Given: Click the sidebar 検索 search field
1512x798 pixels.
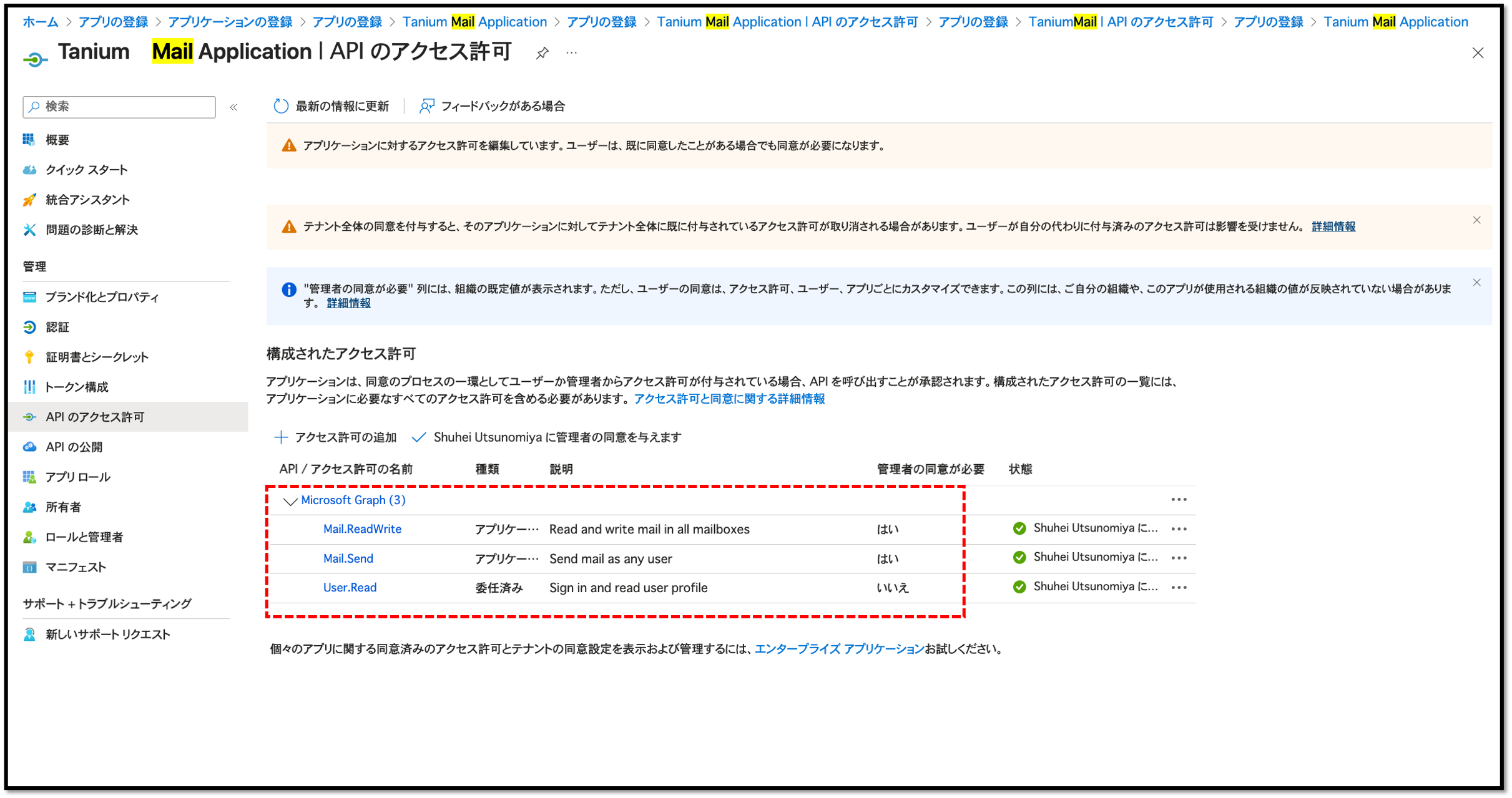Looking at the screenshot, I should [119, 107].
